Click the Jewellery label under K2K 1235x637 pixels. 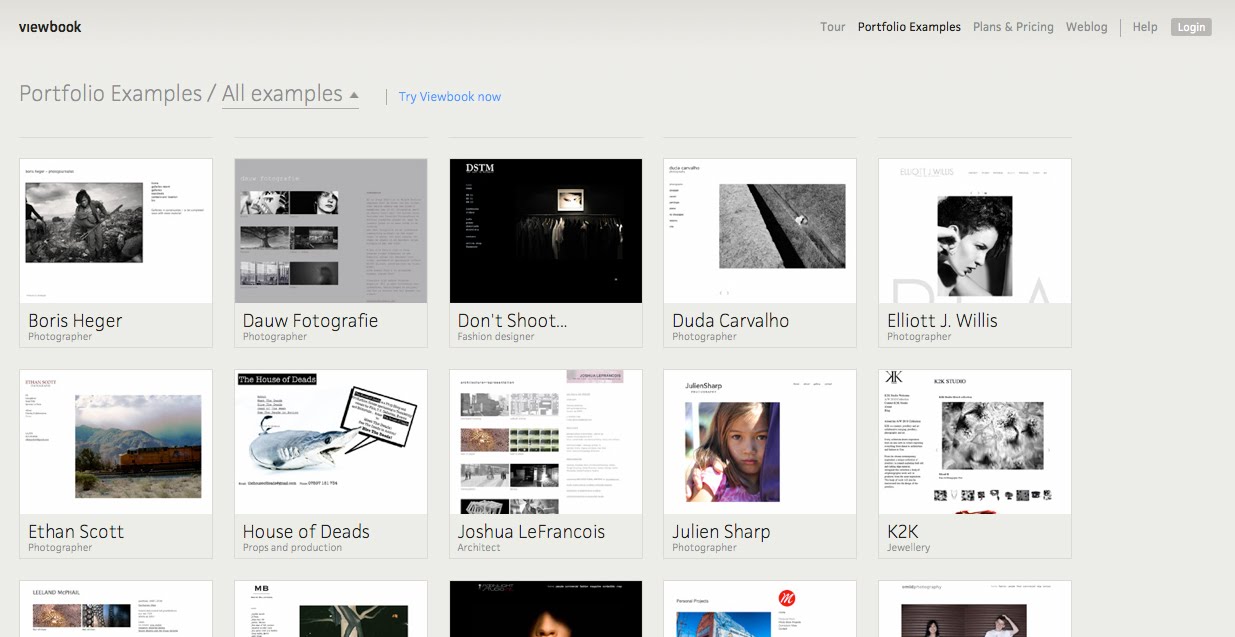point(908,548)
